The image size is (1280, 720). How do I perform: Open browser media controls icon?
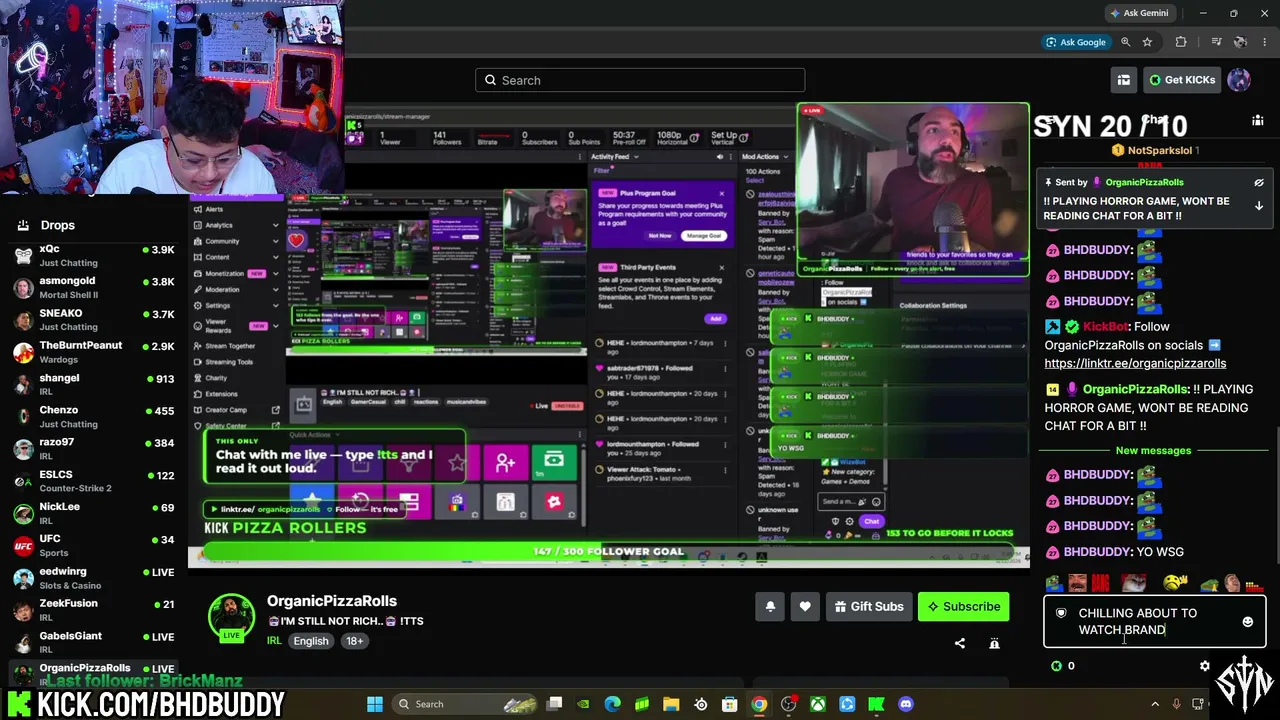point(1216,42)
